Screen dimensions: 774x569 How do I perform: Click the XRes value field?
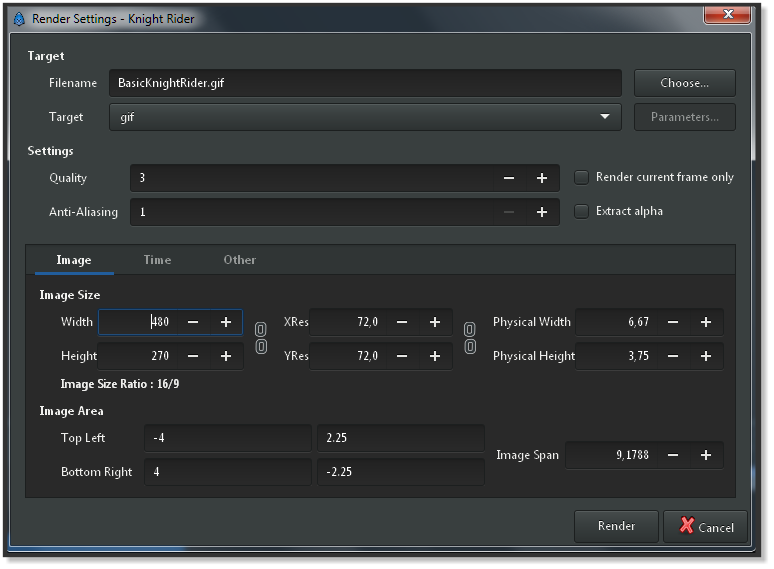click(x=348, y=322)
